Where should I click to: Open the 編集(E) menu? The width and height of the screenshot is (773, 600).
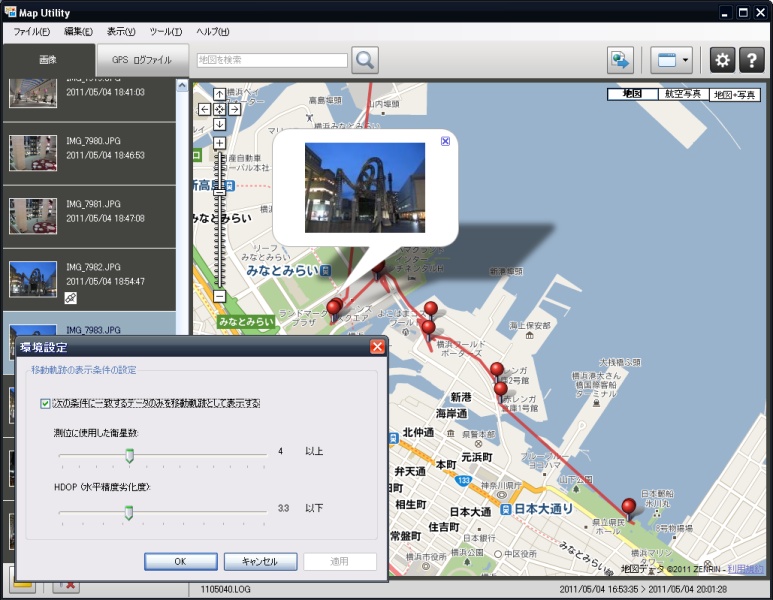tap(78, 32)
